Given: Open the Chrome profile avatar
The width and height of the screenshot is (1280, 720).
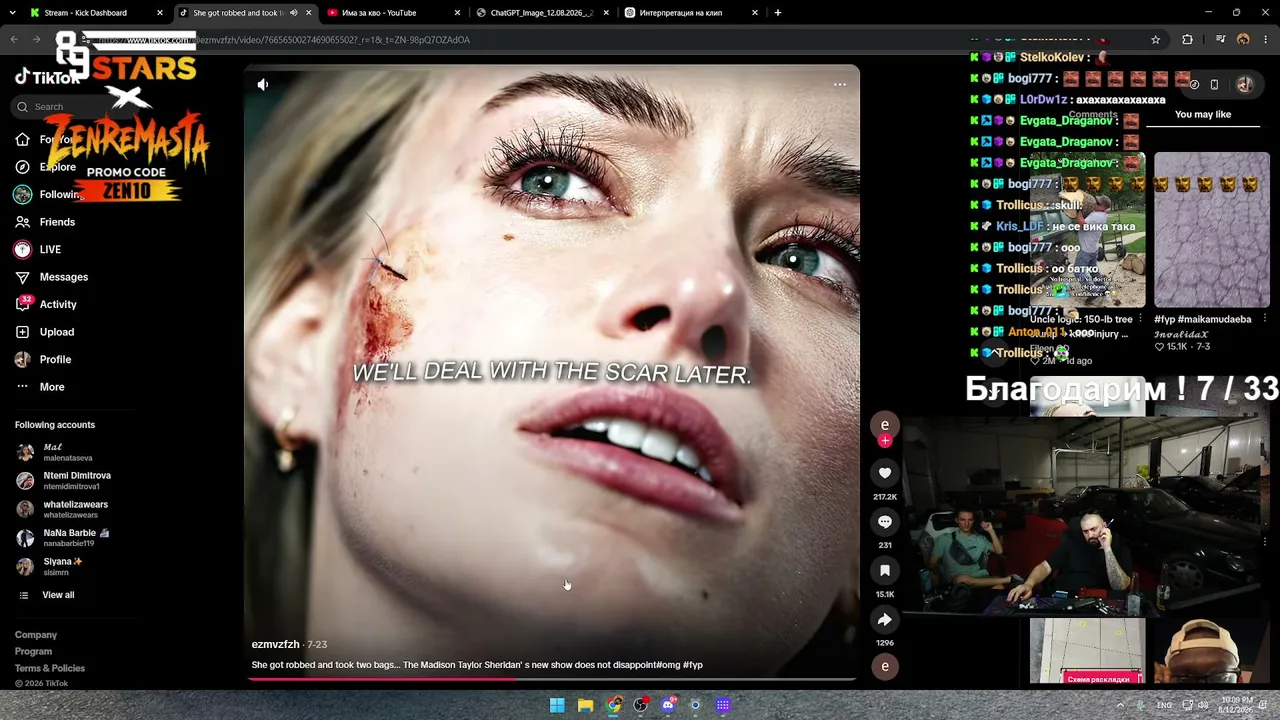Looking at the screenshot, I should pyautogui.click(x=1243, y=40).
